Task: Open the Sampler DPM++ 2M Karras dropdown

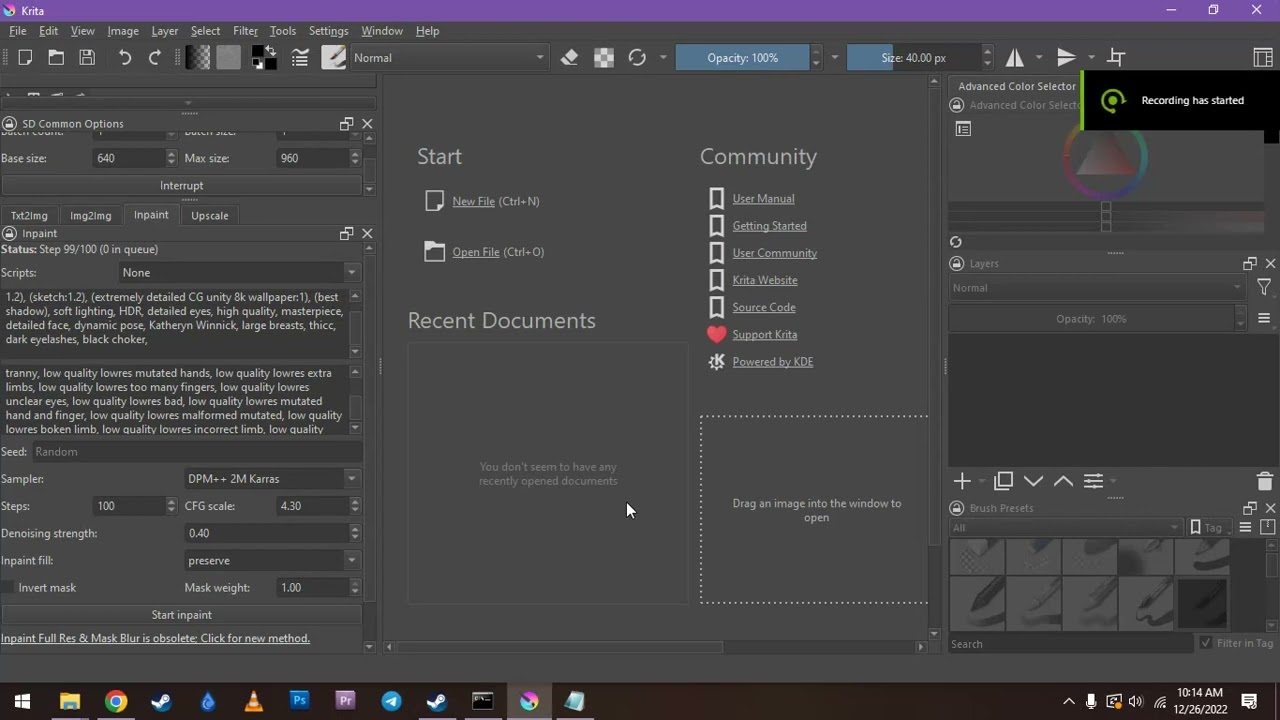Action: (x=272, y=479)
